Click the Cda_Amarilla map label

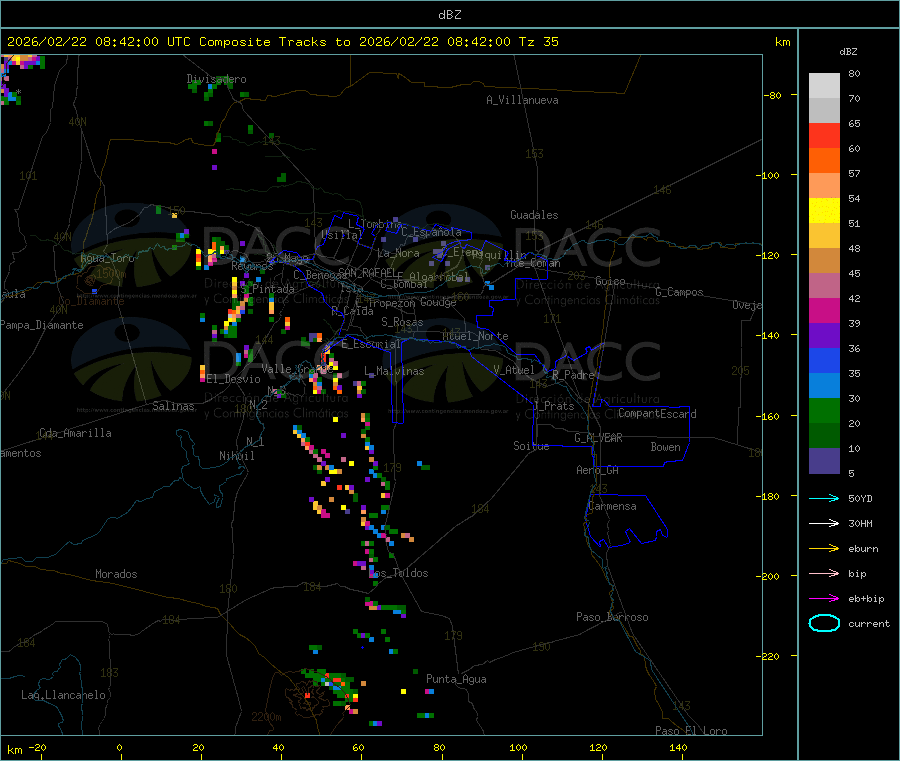point(75,433)
